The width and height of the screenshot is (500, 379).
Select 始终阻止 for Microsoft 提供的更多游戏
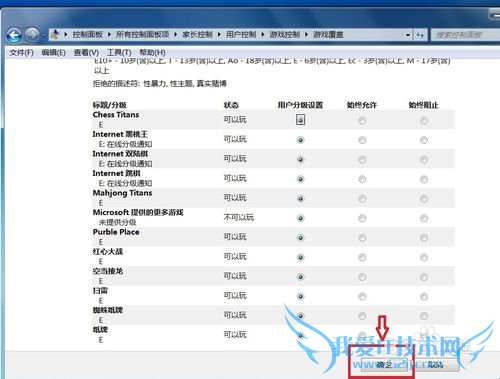(424, 218)
